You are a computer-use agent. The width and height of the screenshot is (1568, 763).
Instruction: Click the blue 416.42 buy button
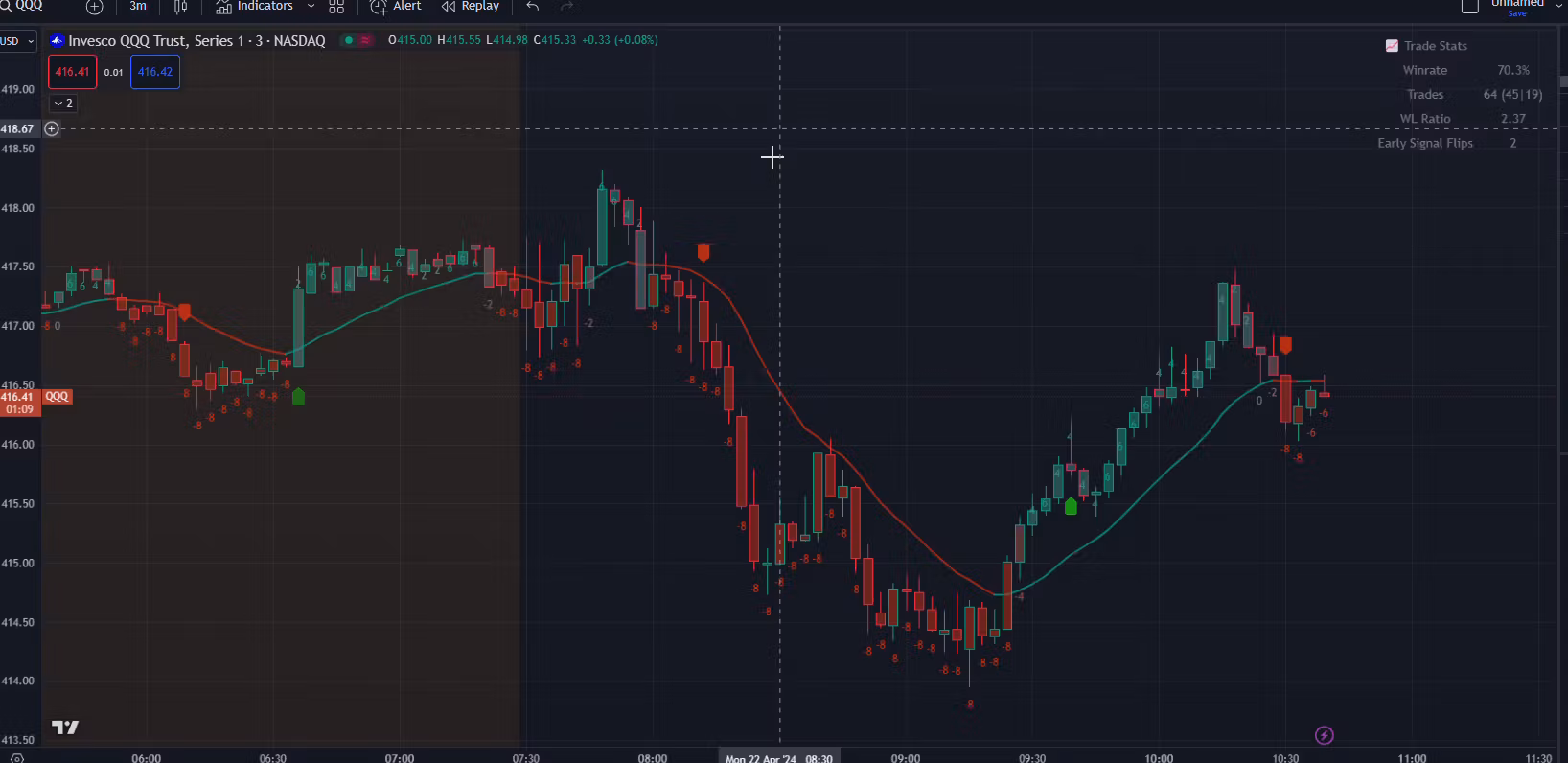click(x=155, y=72)
